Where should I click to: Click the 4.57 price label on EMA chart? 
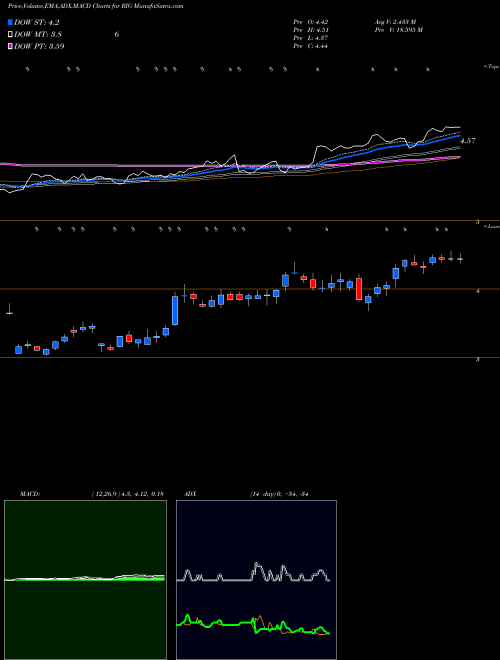(468, 141)
